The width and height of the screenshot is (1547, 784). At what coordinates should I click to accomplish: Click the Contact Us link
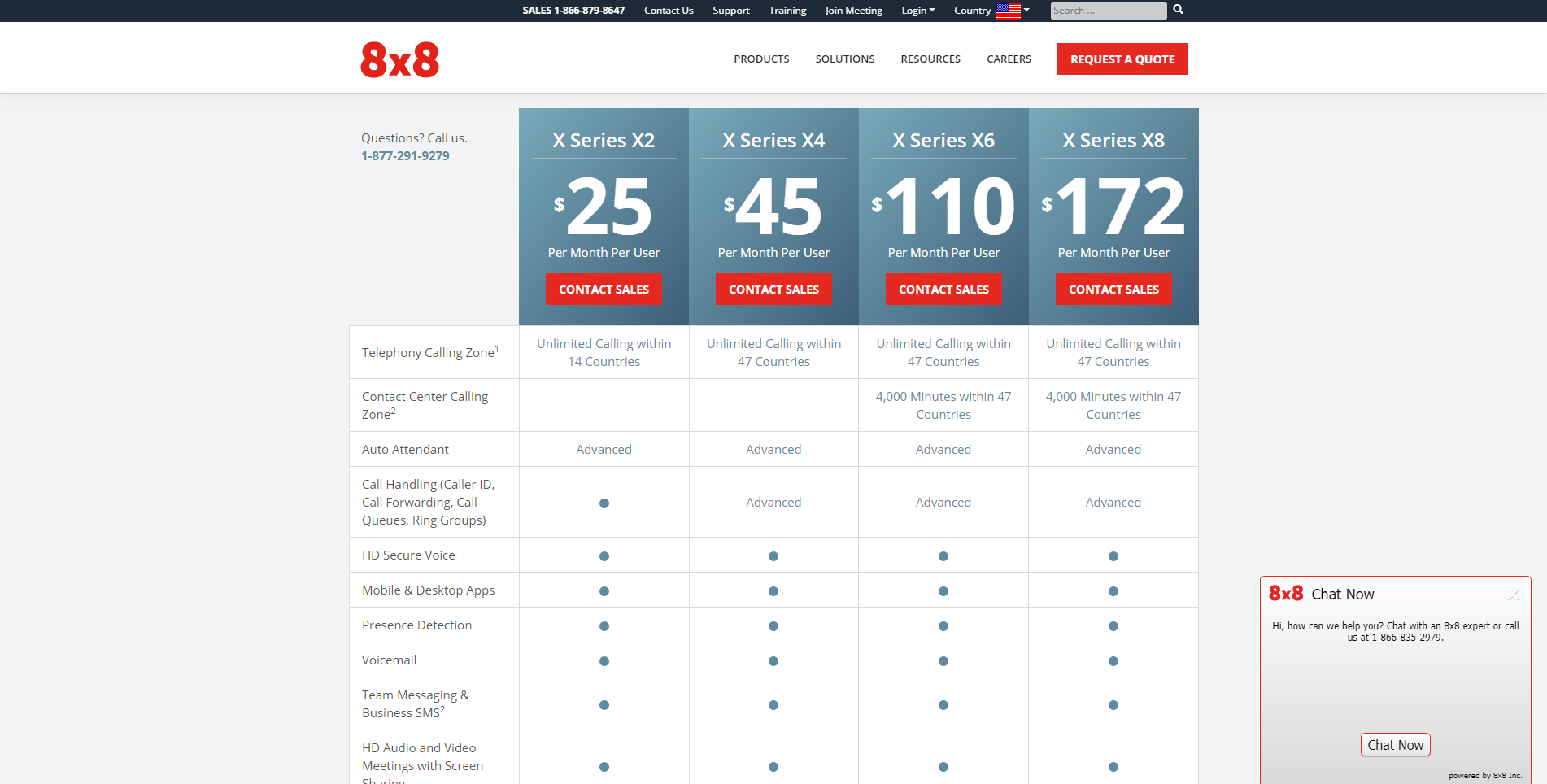click(669, 11)
